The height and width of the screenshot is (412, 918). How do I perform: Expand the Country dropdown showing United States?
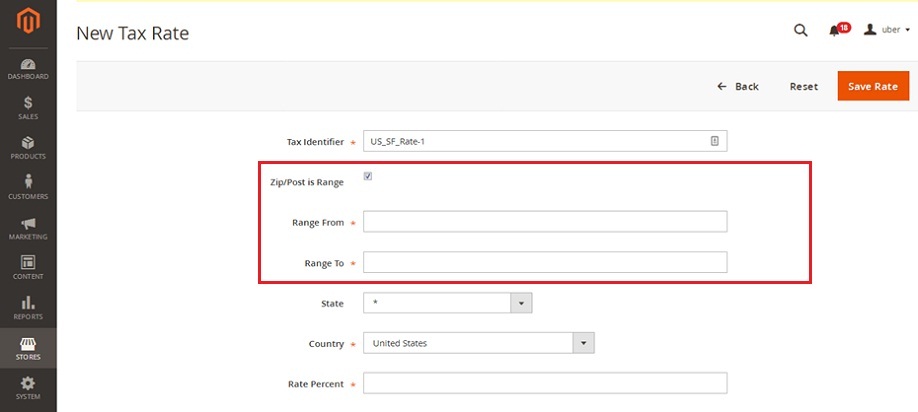(478, 343)
